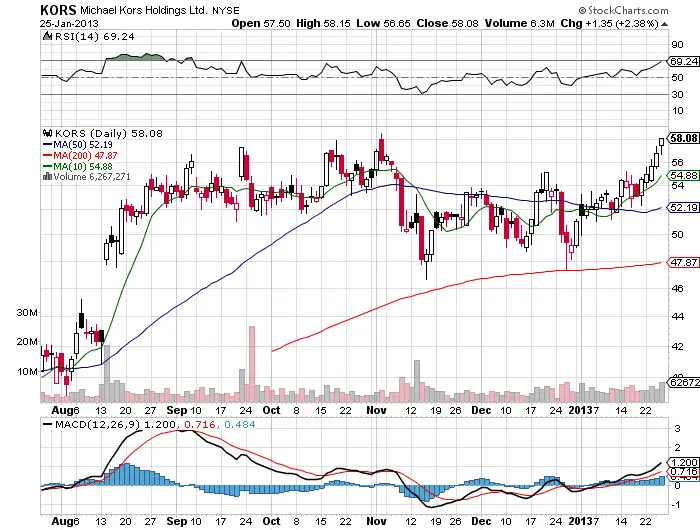
Task: Click the 54.88 MA(10) tag on price axis
Action: [x=683, y=175]
